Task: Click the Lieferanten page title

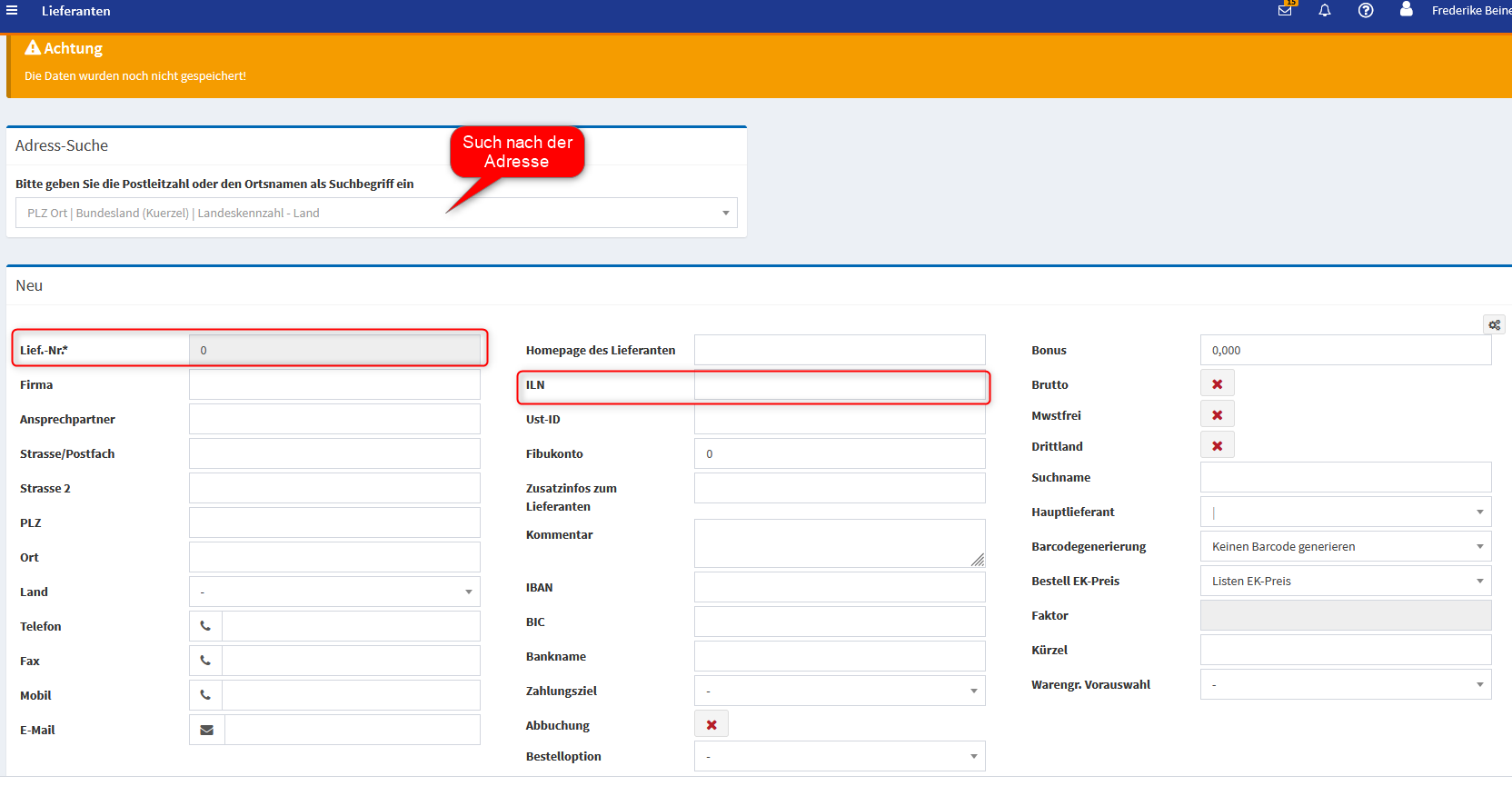Action: click(76, 11)
